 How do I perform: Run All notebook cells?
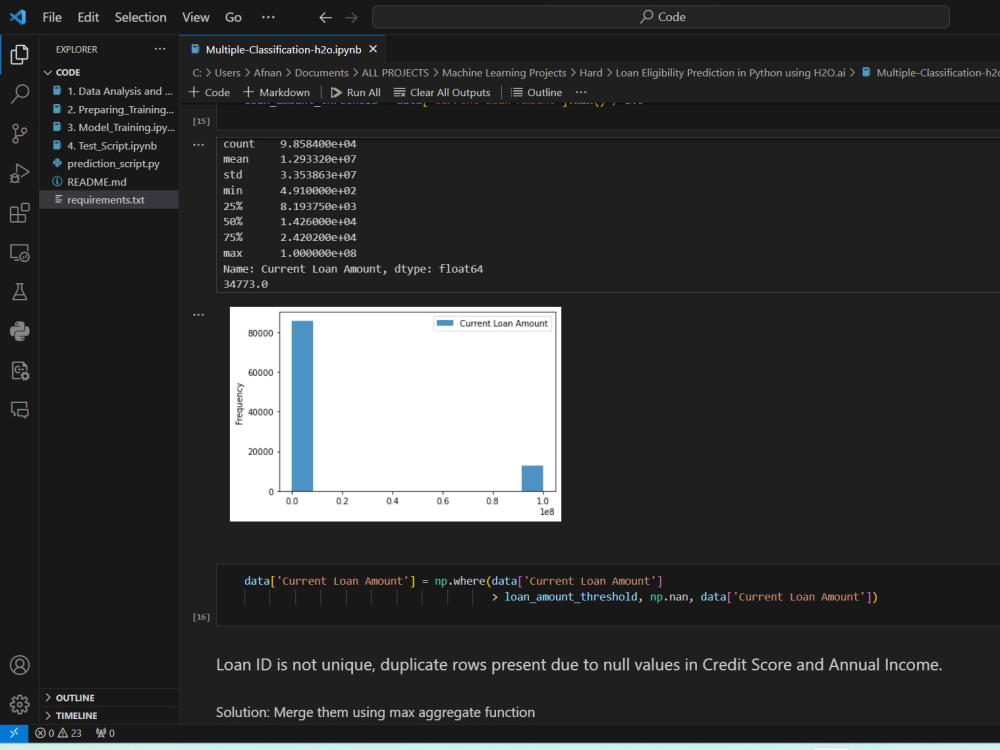tap(355, 91)
